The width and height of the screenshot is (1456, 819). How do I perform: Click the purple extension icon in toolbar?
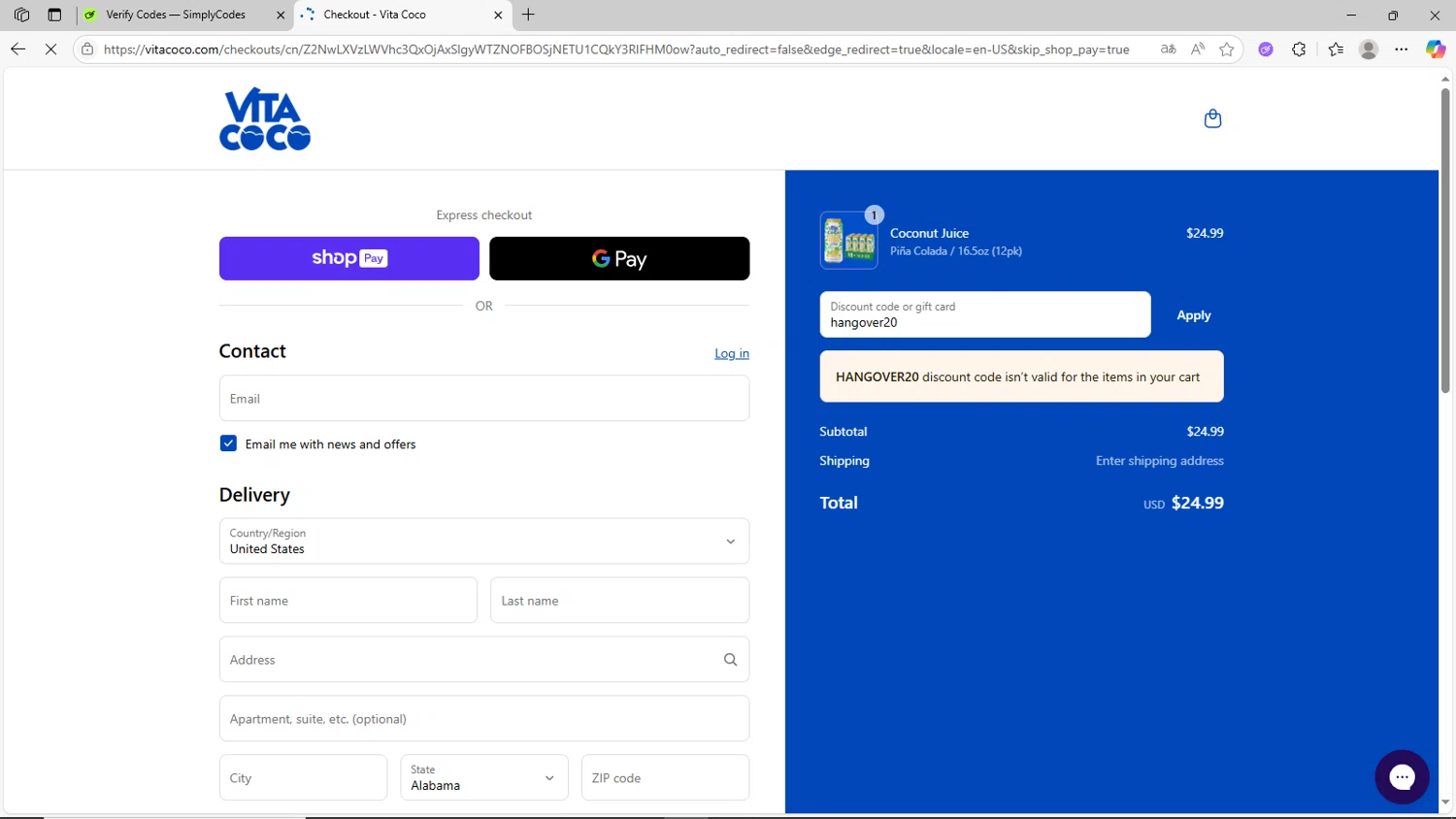click(1266, 49)
